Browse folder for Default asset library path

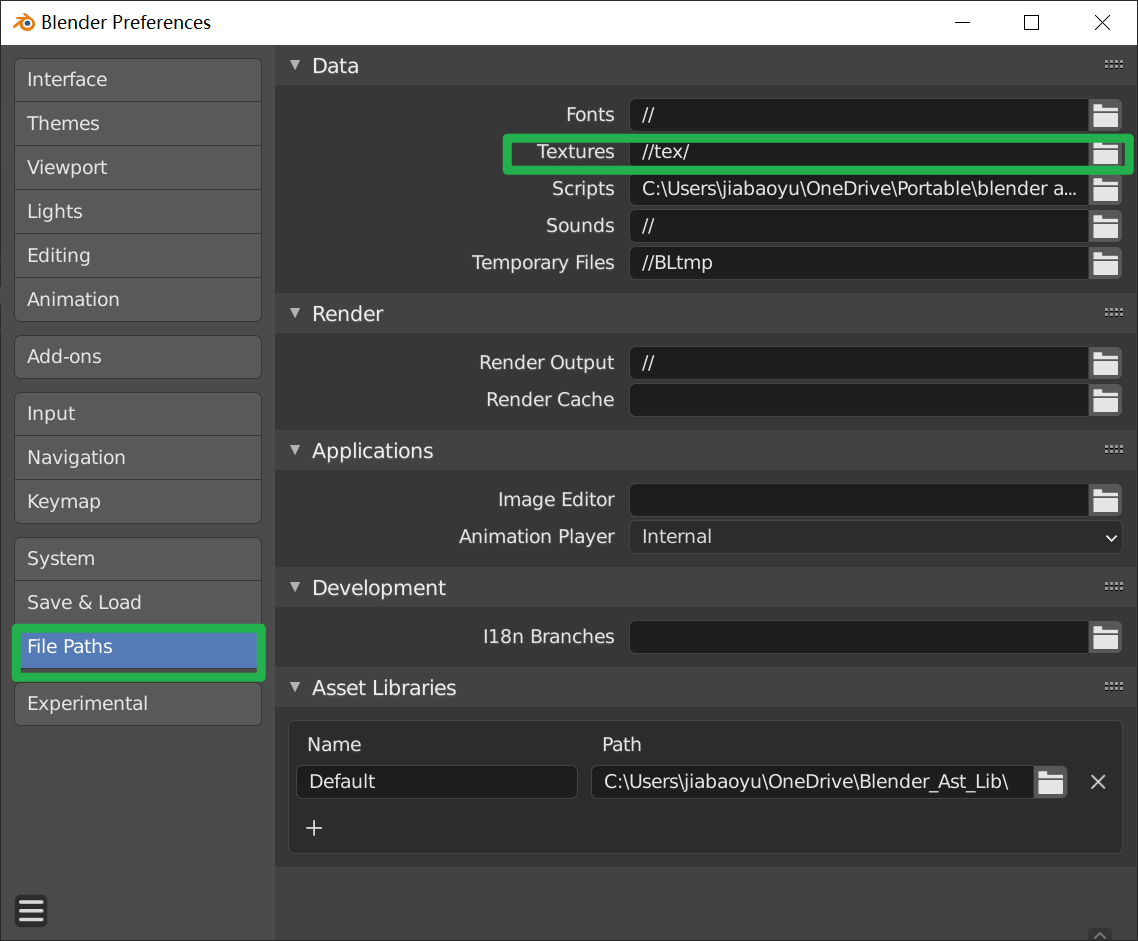pos(1050,781)
